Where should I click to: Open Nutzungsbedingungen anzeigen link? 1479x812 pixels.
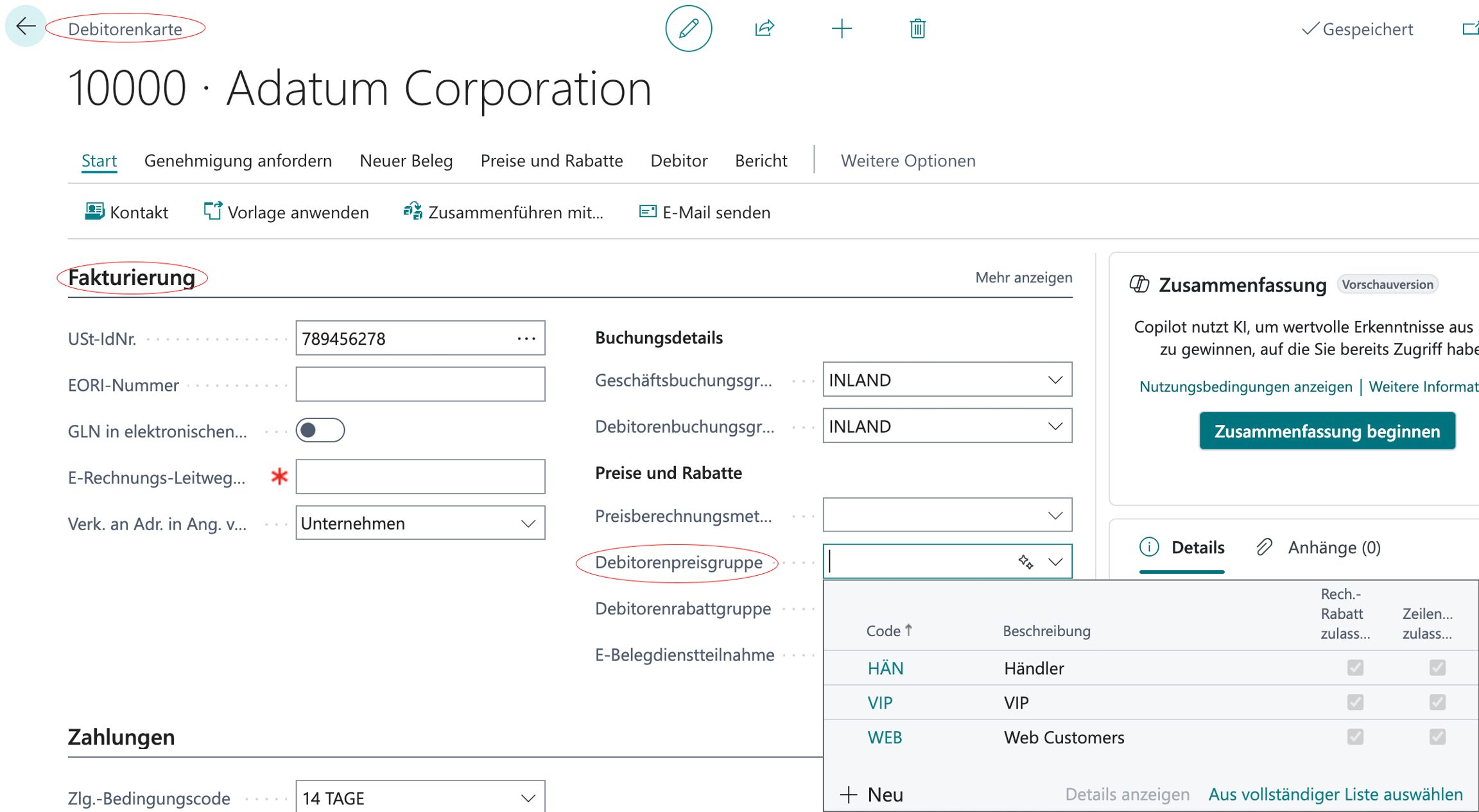click(x=1246, y=386)
